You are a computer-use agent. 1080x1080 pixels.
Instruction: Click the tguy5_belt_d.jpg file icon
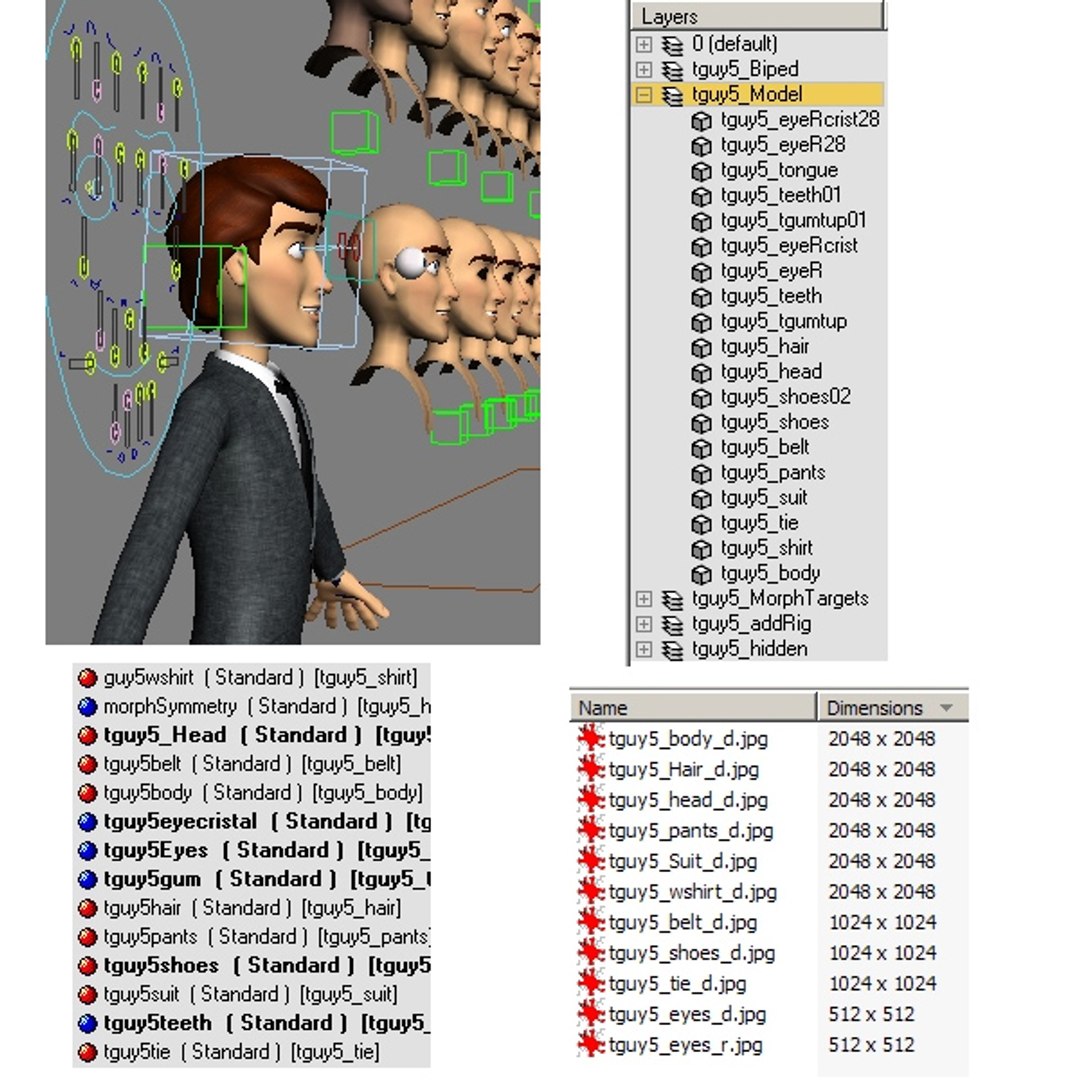[x=591, y=922]
